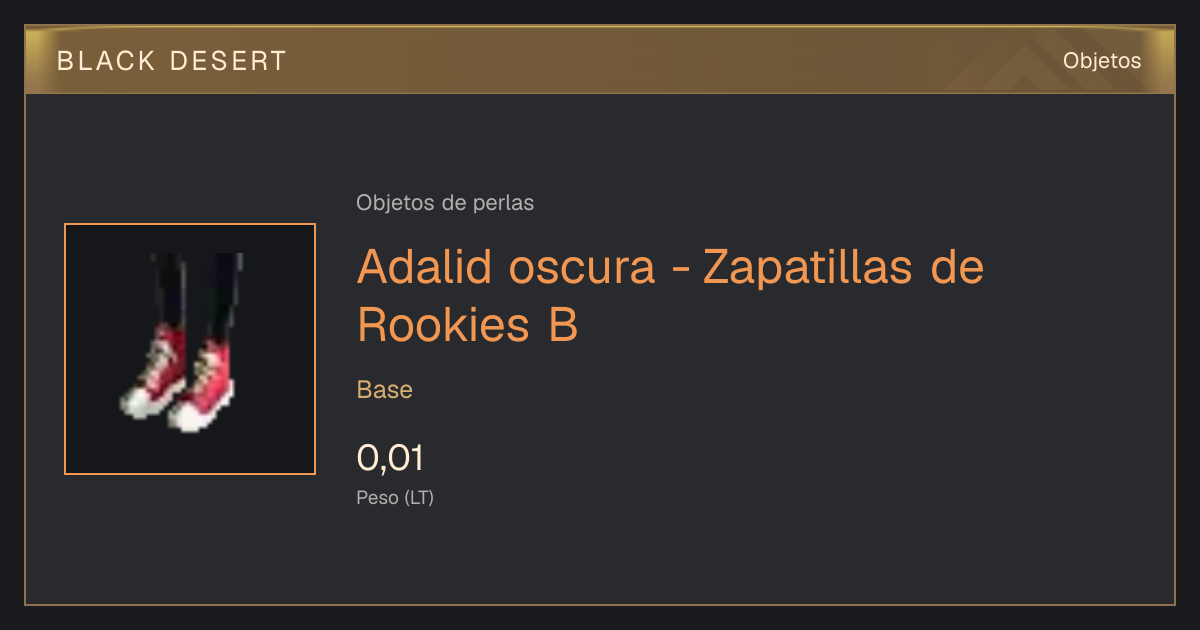This screenshot has height=630, width=1200.
Task: Click the Adalid oscura item title
Action: pyautogui.click(x=507, y=266)
